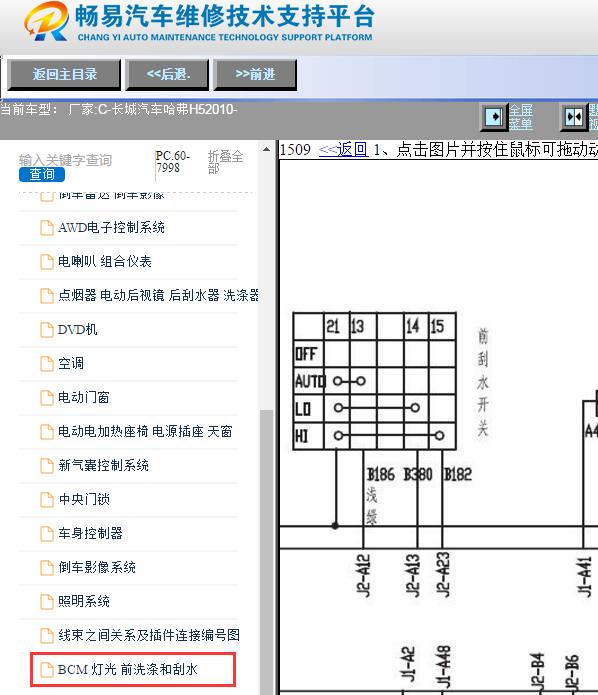Screen dimensions: 598x695
Task: Click the document icon beside 电动电加热座椅
Action: point(47,431)
